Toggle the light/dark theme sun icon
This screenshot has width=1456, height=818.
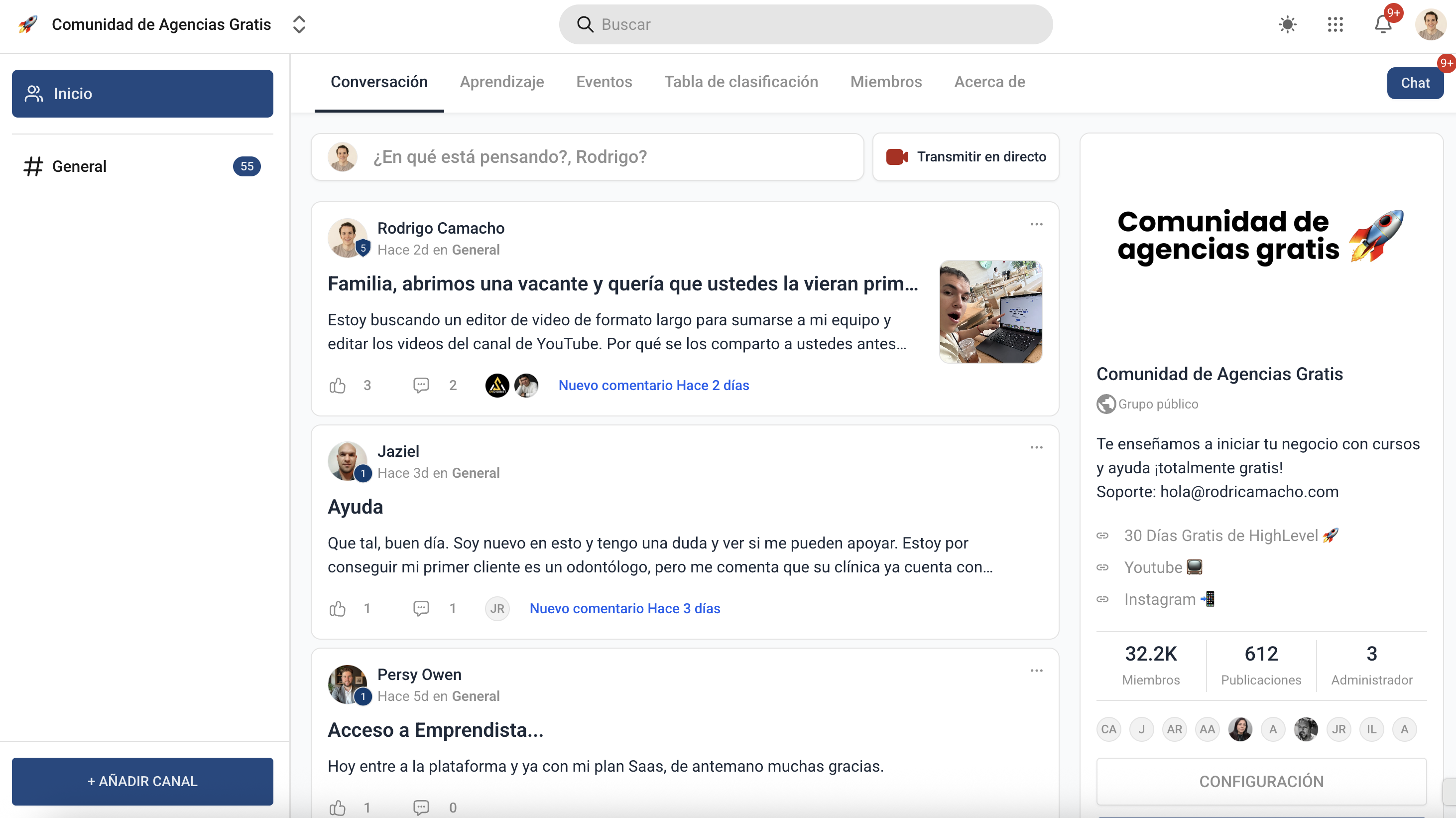[1287, 24]
